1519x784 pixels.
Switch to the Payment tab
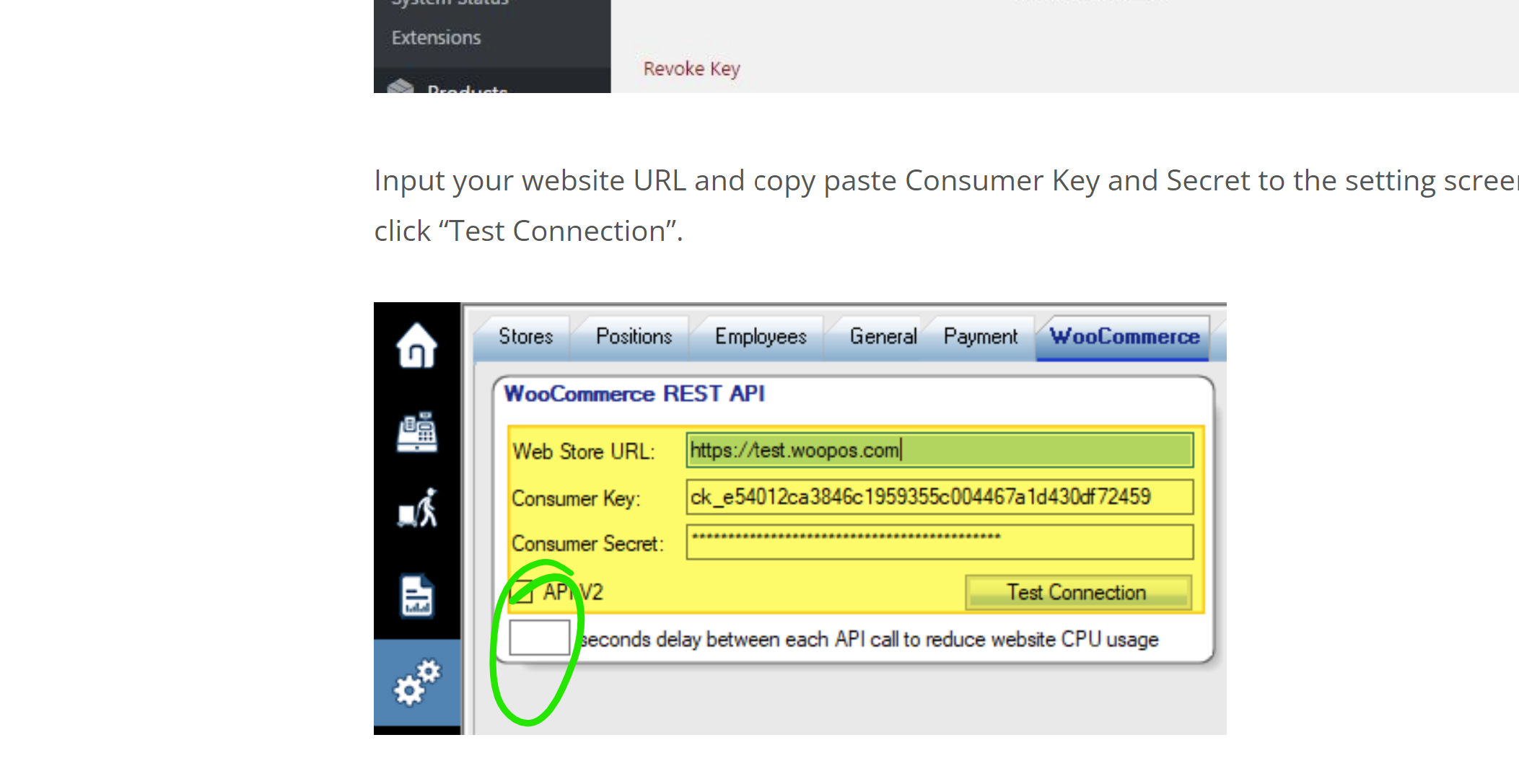tap(980, 336)
